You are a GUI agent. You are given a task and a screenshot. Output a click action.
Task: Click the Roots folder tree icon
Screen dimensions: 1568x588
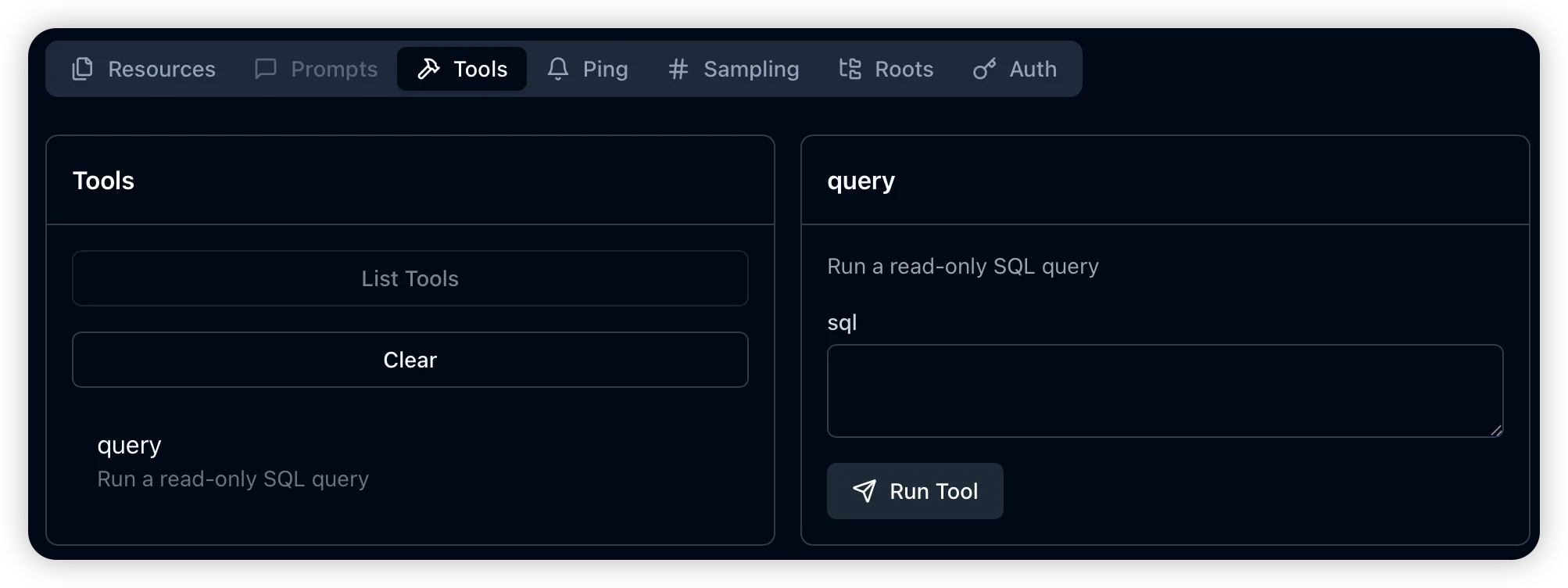850,69
